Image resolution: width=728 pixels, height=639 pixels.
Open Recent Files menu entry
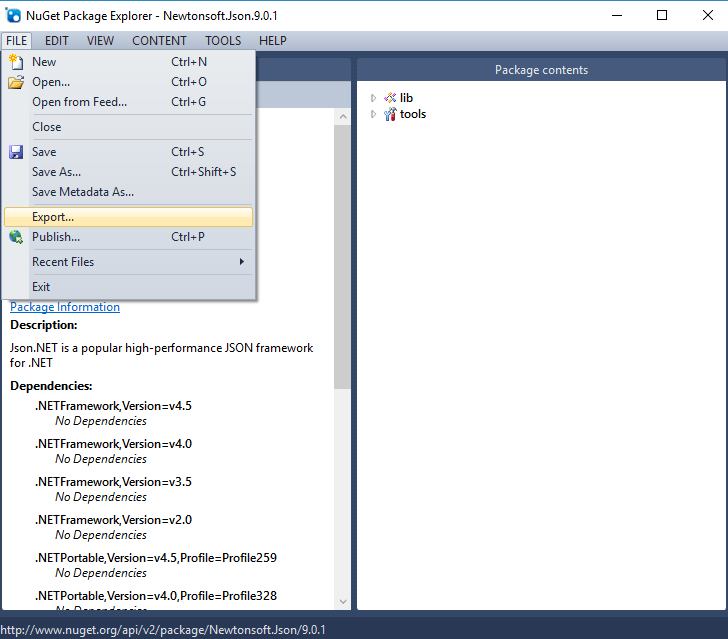click(x=129, y=262)
